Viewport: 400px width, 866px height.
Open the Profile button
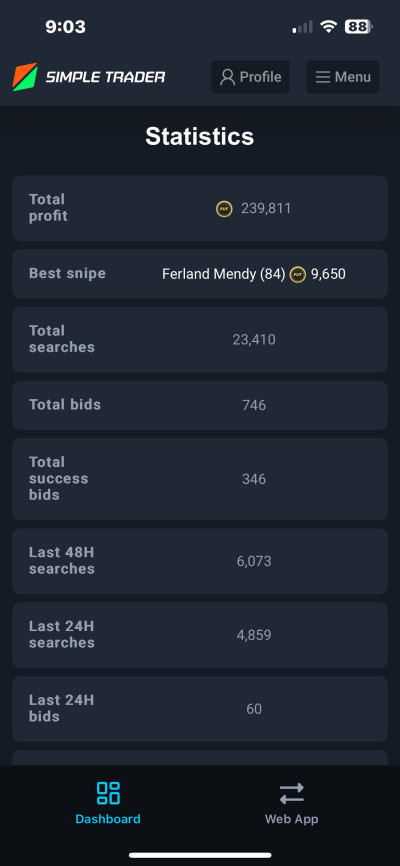point(250,77)
